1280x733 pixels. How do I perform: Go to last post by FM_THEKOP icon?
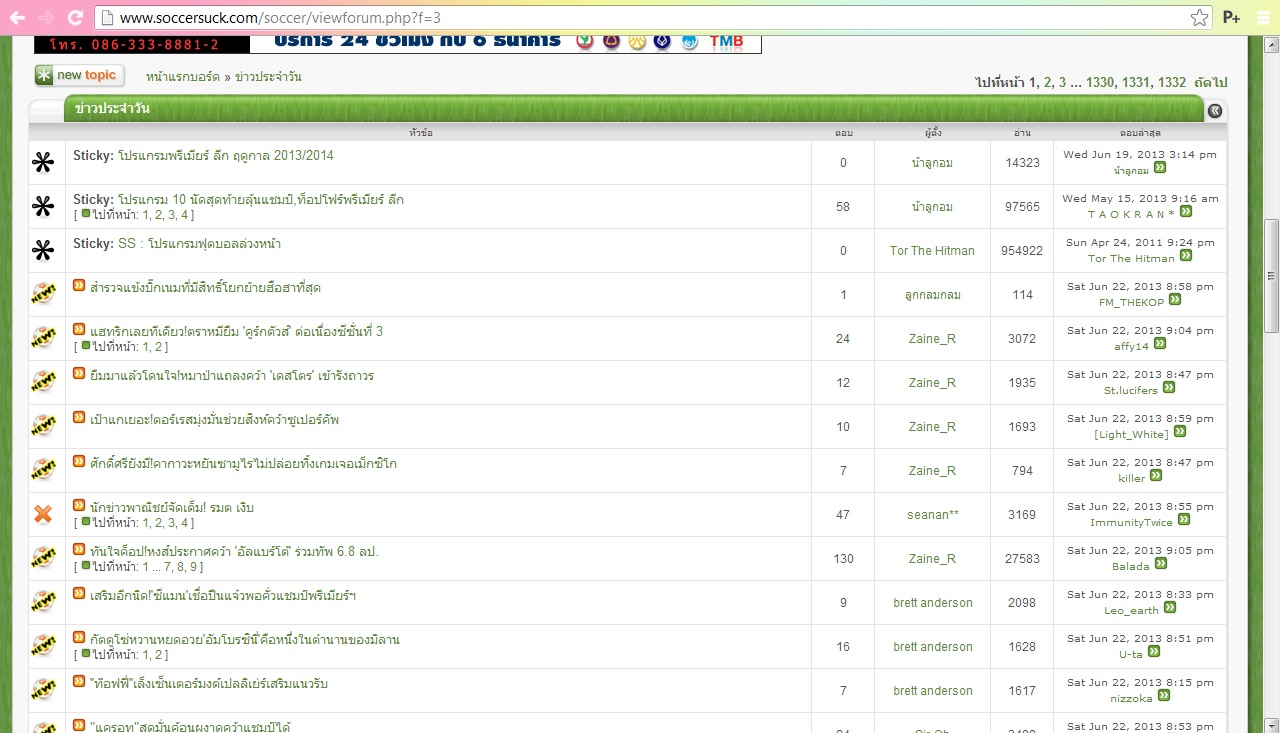(1175, 301)
